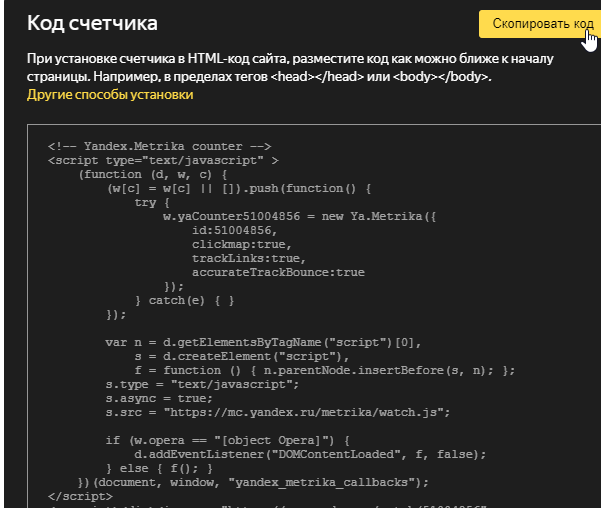
Task: Click the s.src watch.js URL line
Action: (278, 413)
